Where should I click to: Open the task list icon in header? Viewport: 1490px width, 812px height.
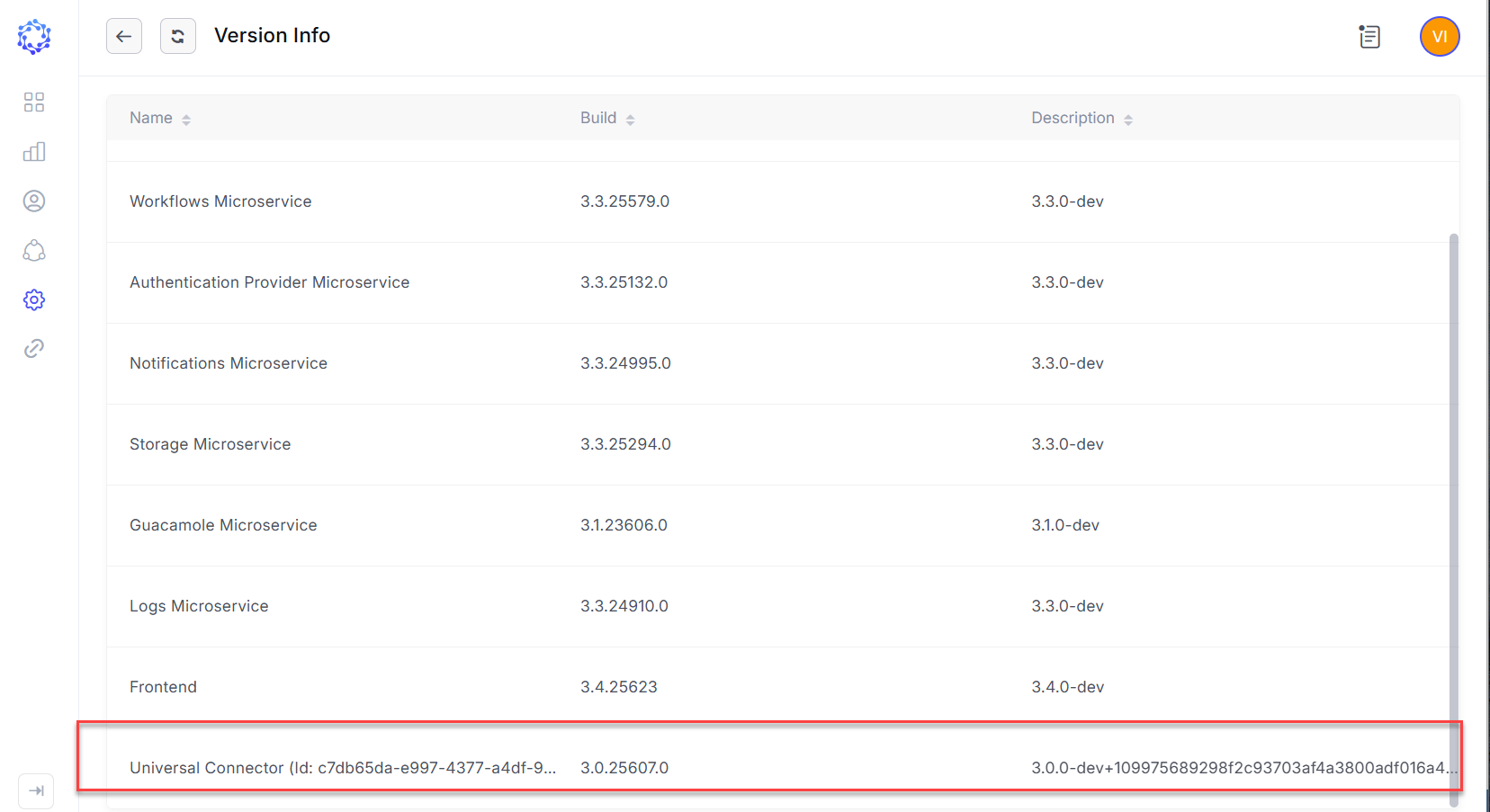pyautogui.click(x=1369, y=37)
